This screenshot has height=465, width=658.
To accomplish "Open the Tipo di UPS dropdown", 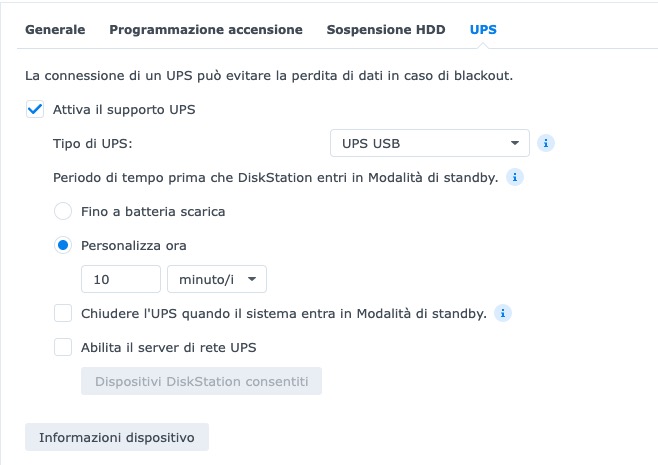I will tap(429, 143).
